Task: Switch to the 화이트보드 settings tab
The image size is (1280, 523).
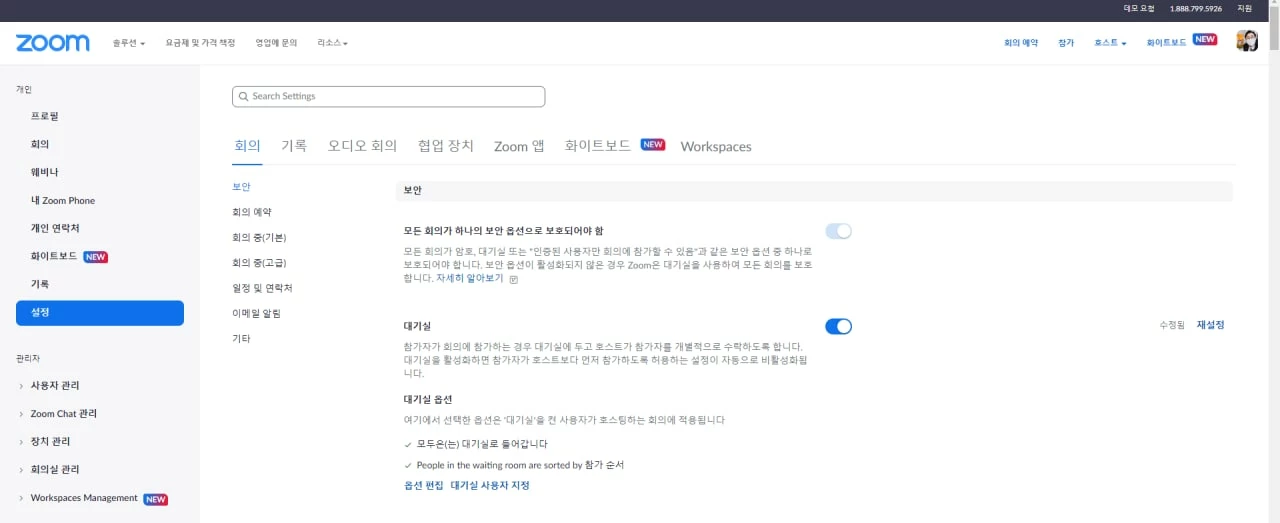Action: point(598,146)
